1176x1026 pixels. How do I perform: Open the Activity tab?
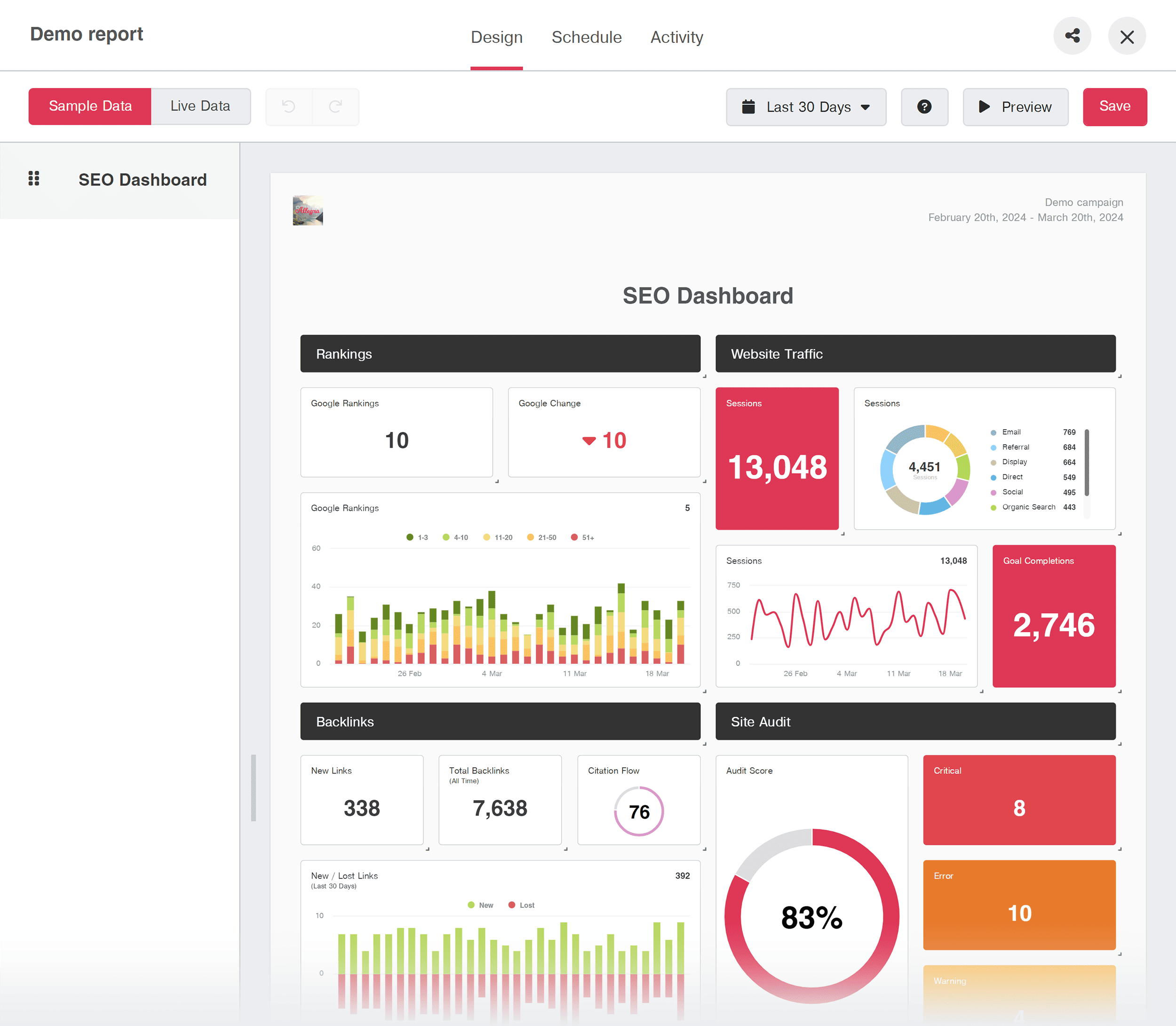tap(677, 37)
